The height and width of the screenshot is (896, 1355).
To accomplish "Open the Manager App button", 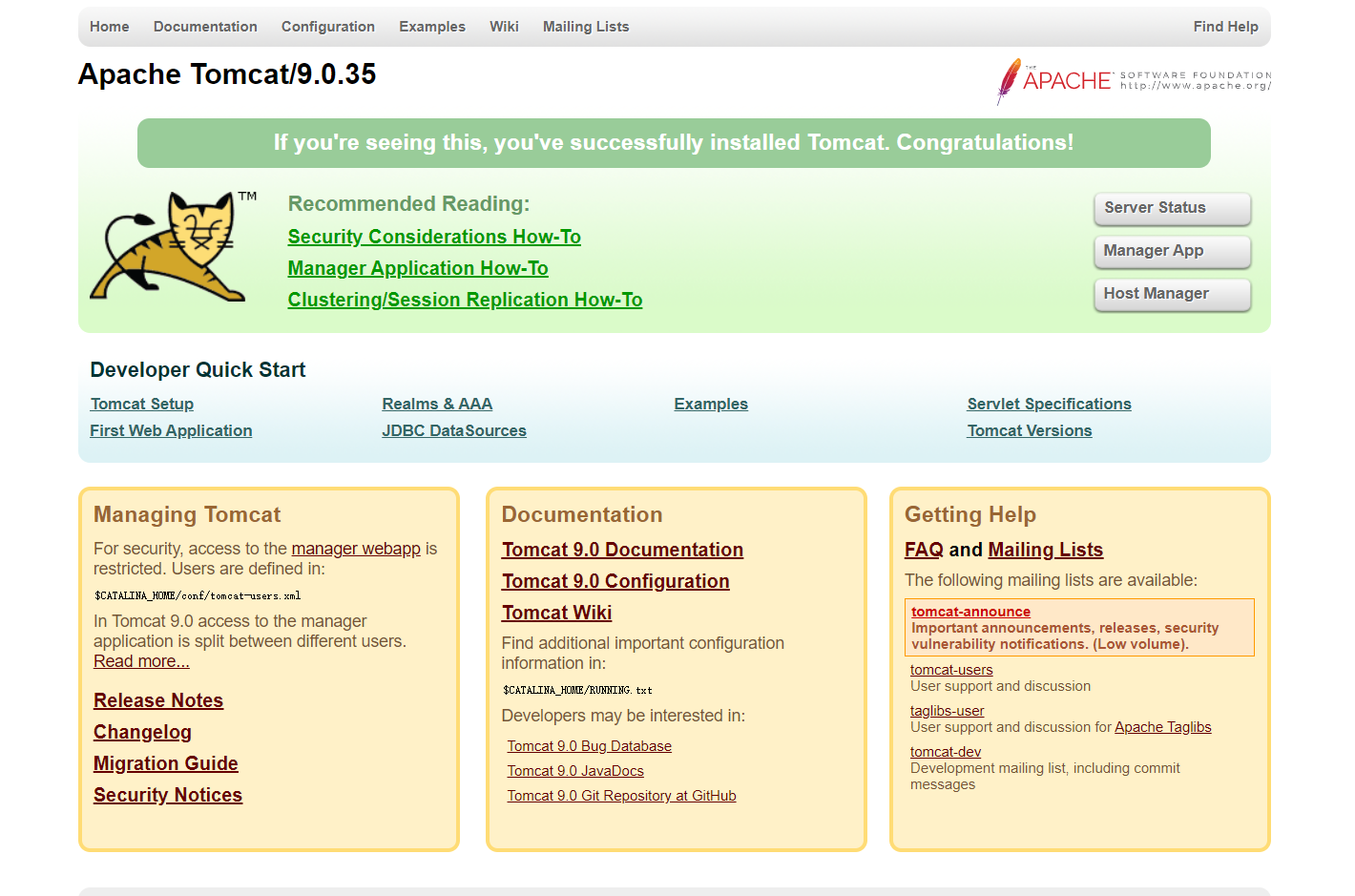I will (1172, 251).
